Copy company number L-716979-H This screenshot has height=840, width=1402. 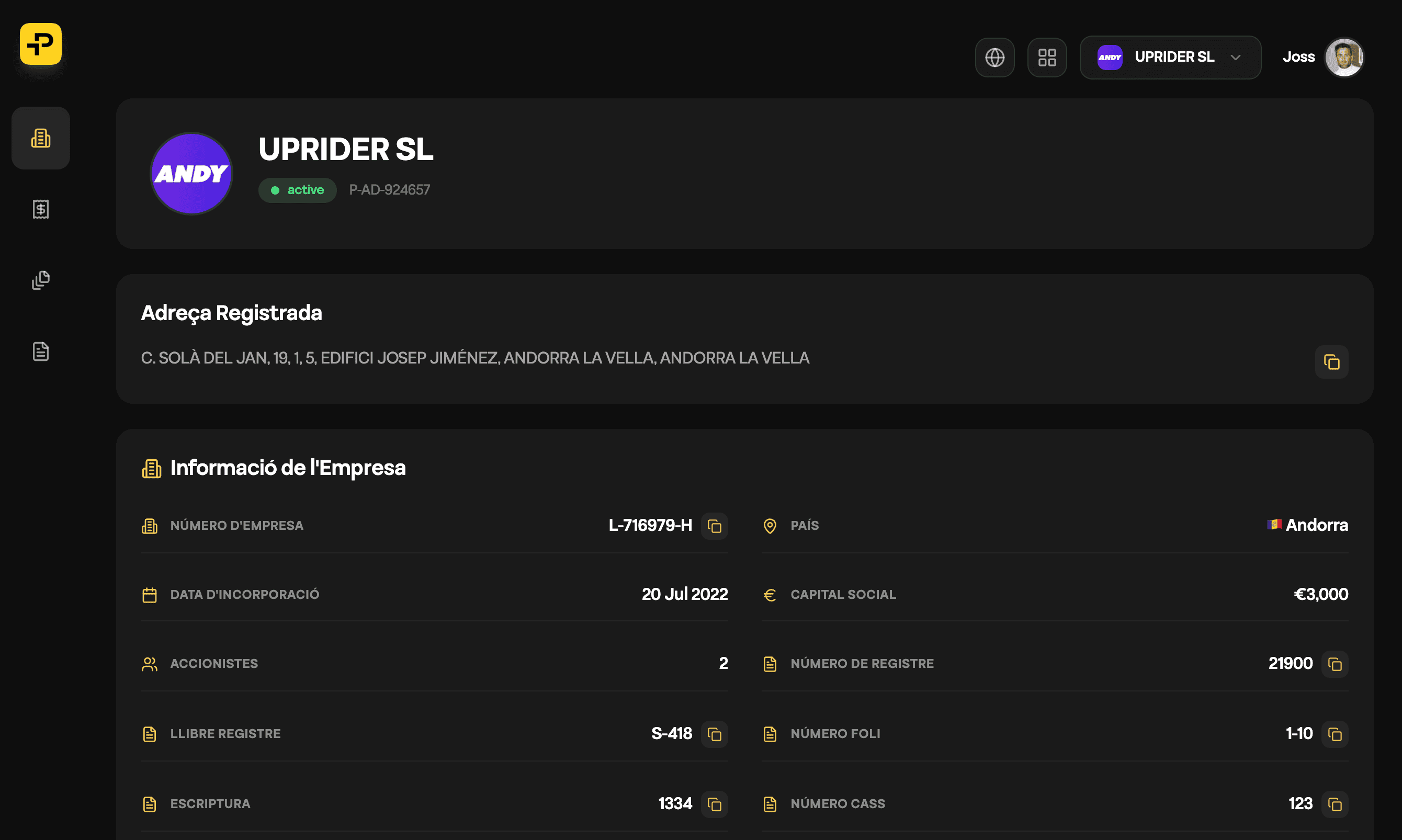(x=714, y=526)
